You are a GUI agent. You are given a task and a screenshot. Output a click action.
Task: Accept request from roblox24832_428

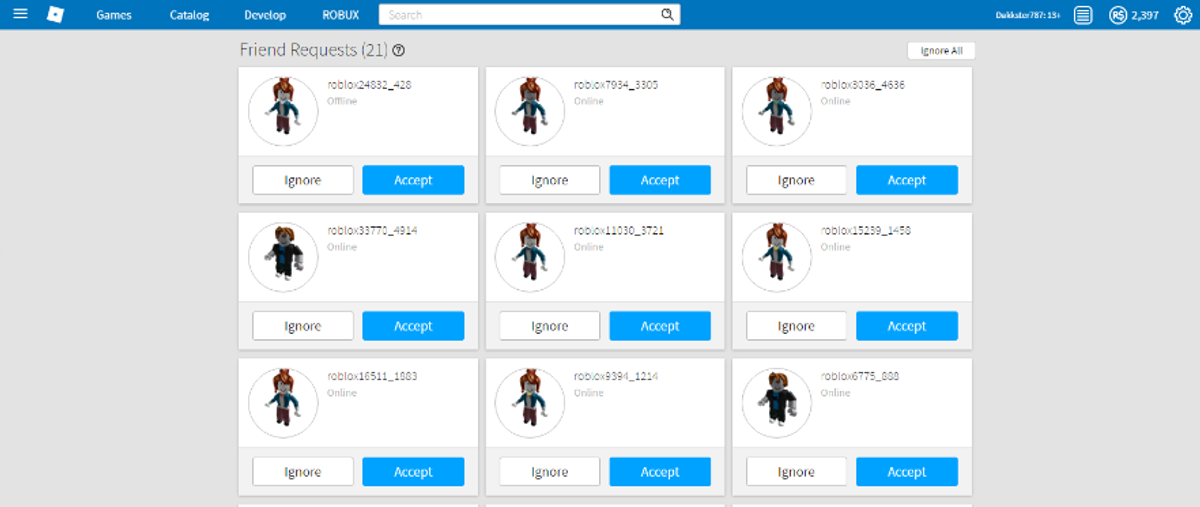(413, 180)
